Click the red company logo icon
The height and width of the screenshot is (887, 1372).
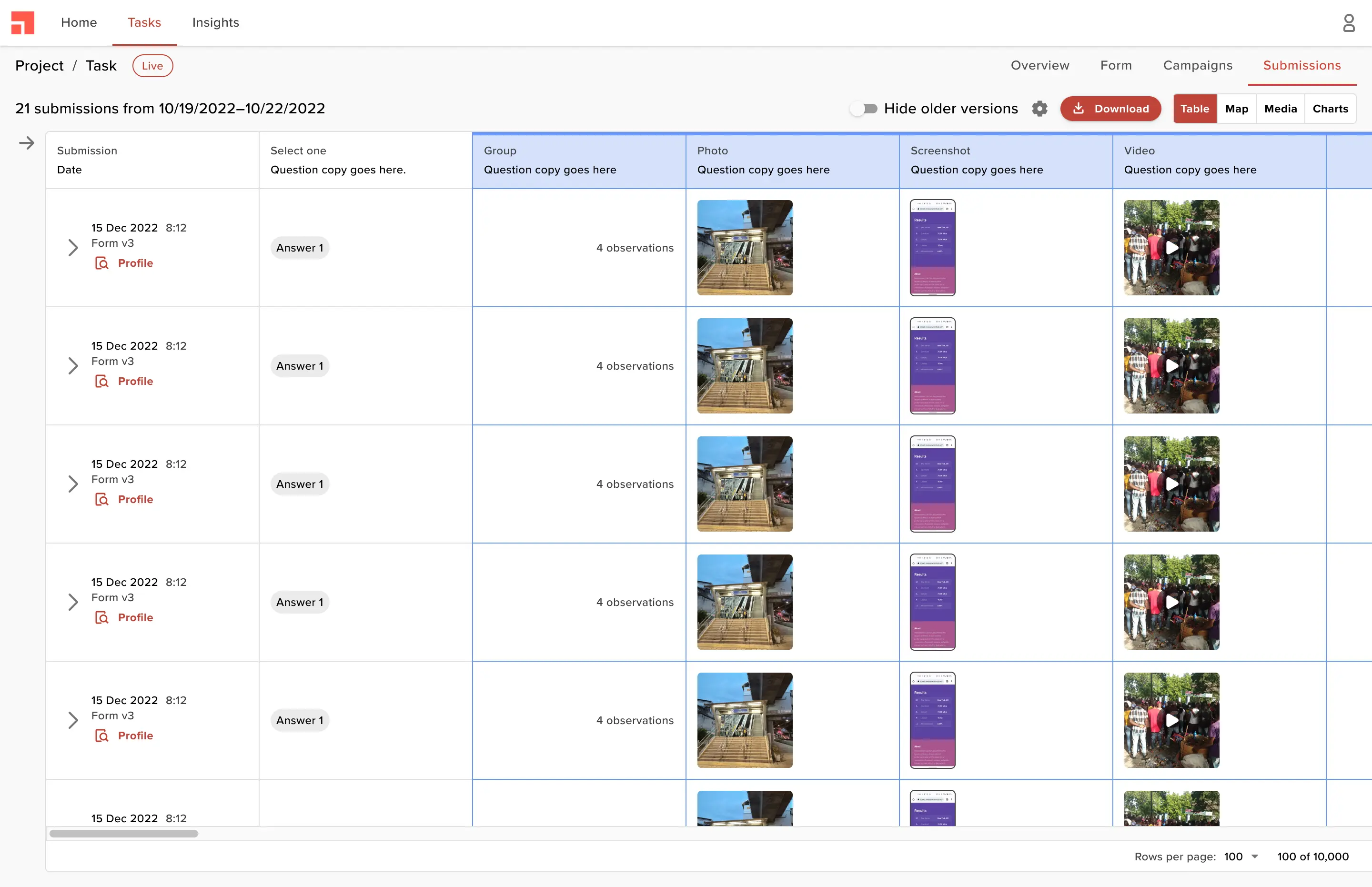[x=22, y=22]
